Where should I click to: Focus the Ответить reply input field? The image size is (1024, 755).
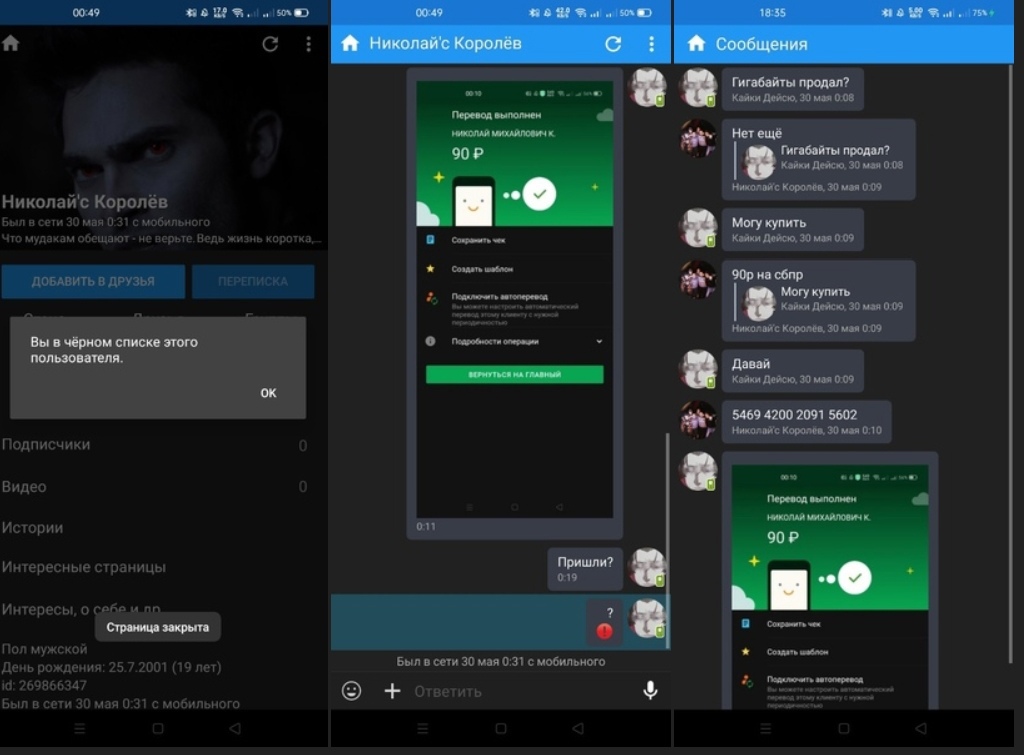(510, 691)
